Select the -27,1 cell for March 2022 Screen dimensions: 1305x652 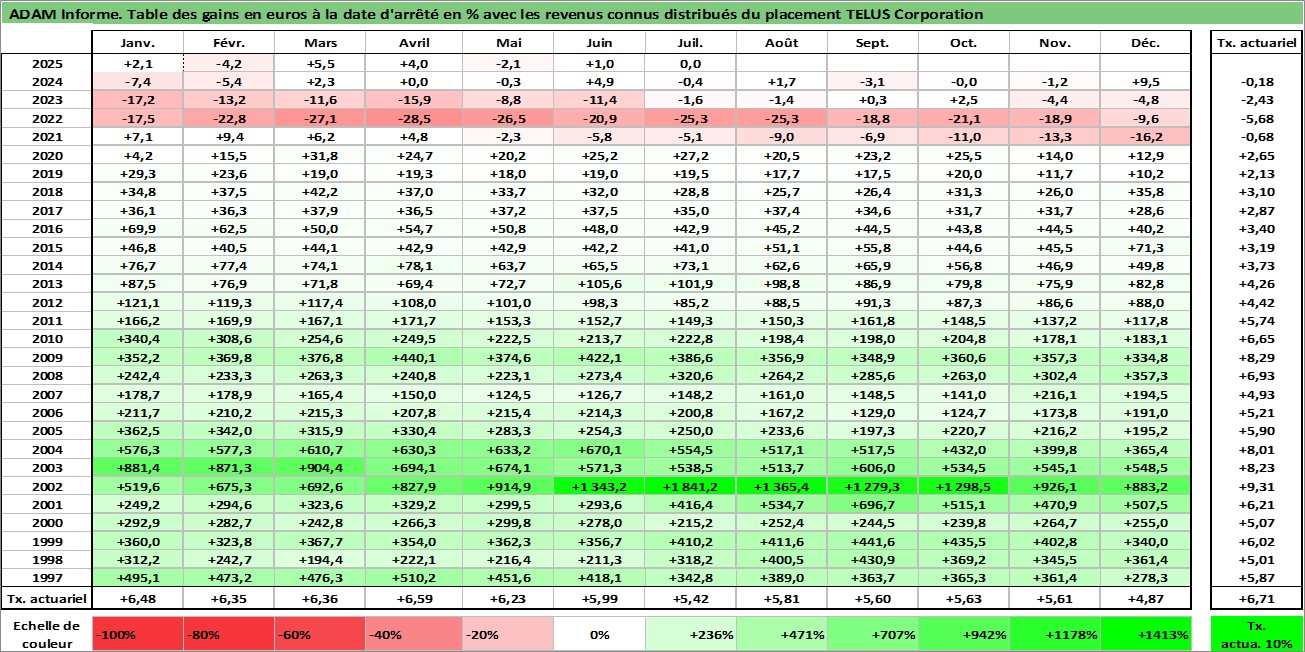pyautogui.click(x=320, y=118)
